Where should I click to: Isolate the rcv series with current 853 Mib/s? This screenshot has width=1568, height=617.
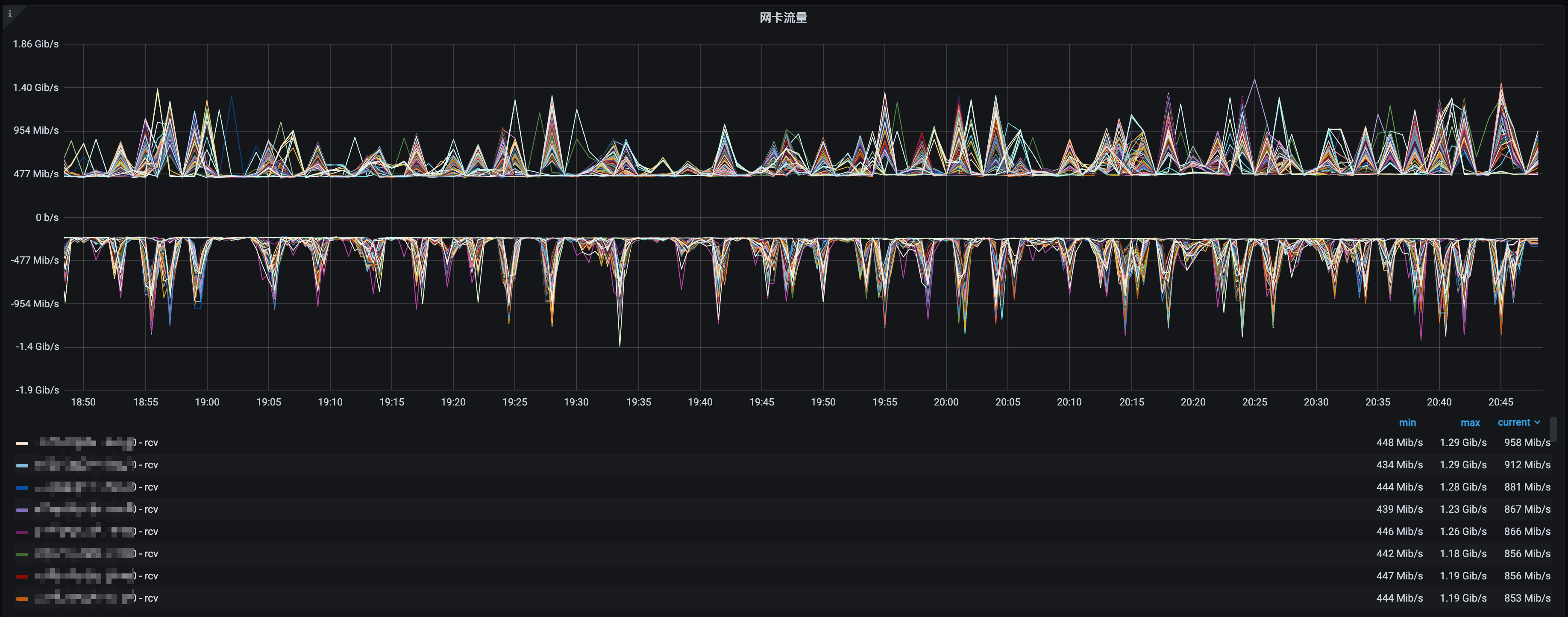96,598
